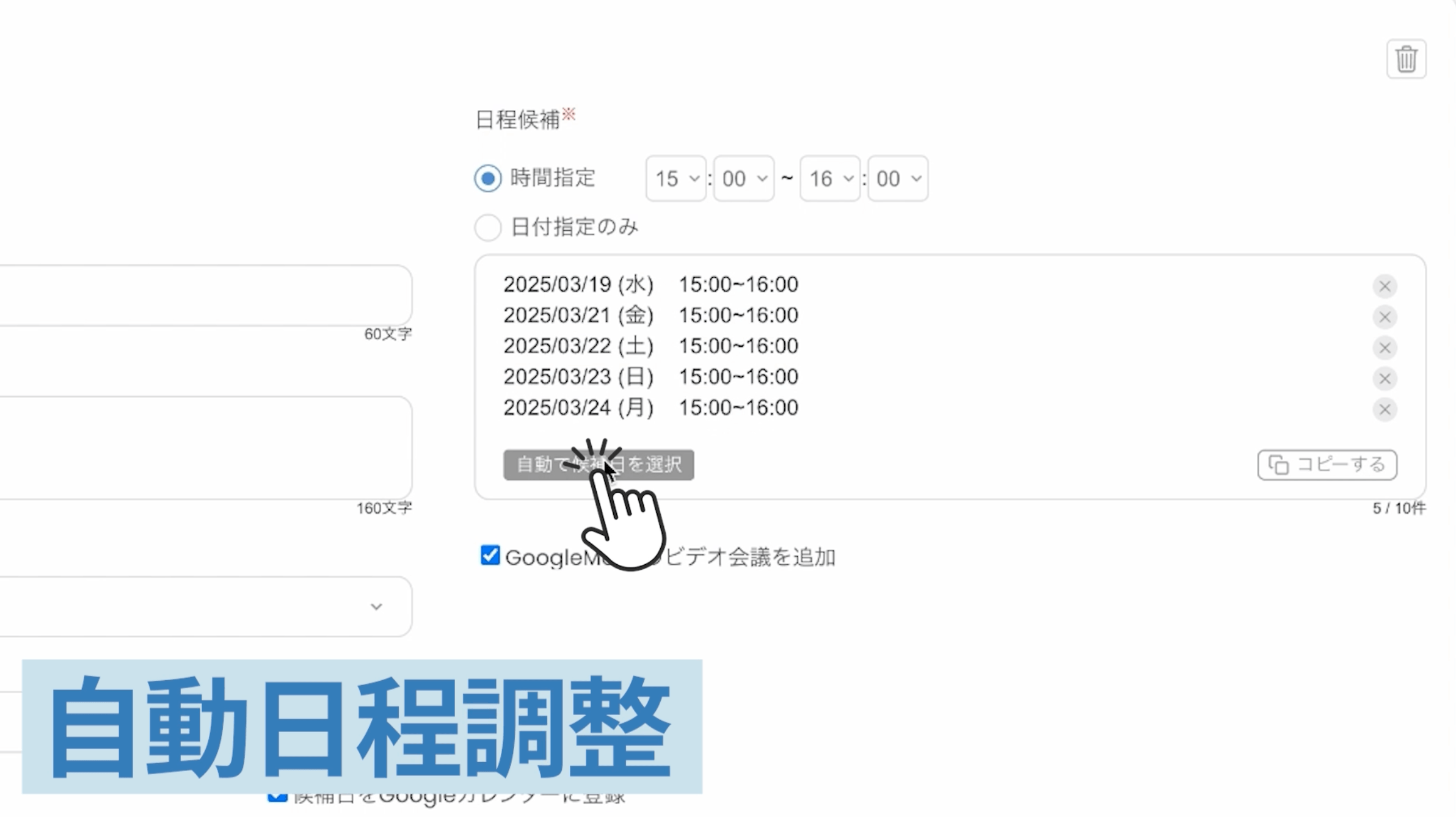Open the start minute dropdown
Image resolution: width=1456 pixels, height=817 pixels.
pyautogui.click(x=743, y=179)
